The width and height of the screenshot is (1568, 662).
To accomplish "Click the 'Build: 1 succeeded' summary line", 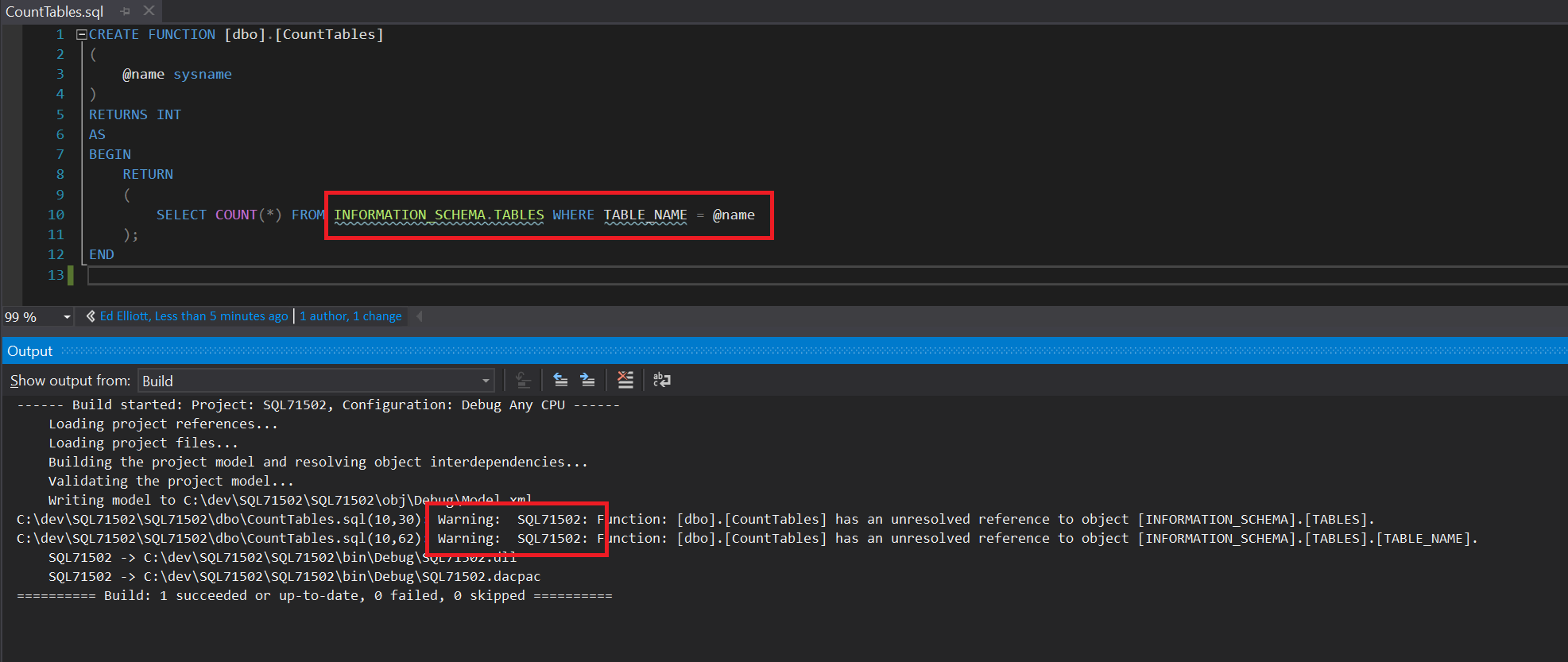I will [315, 596].
